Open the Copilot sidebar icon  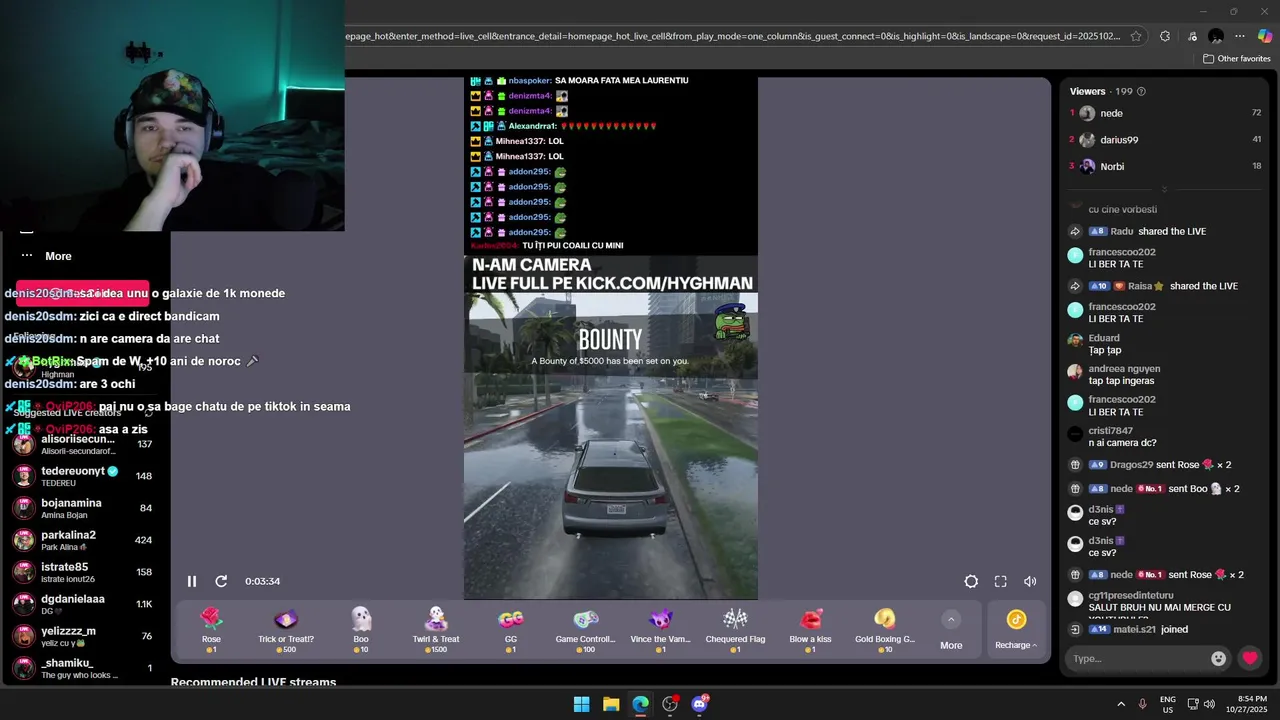[1265, 36]
